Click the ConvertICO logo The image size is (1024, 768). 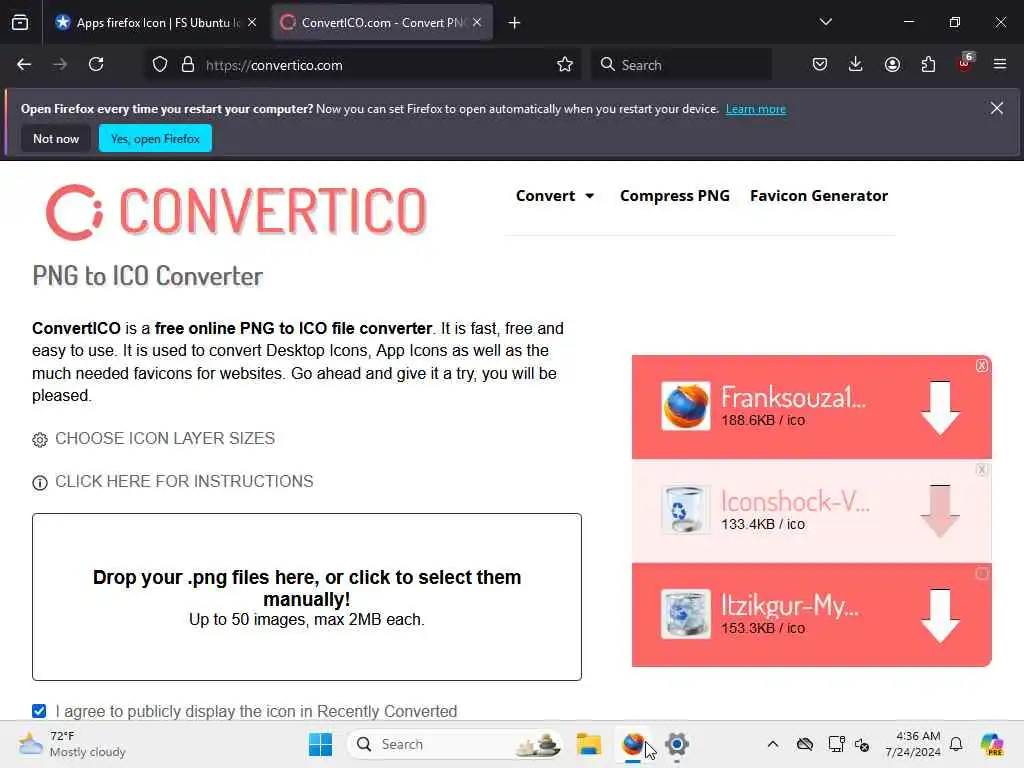[x=236, y=212]
